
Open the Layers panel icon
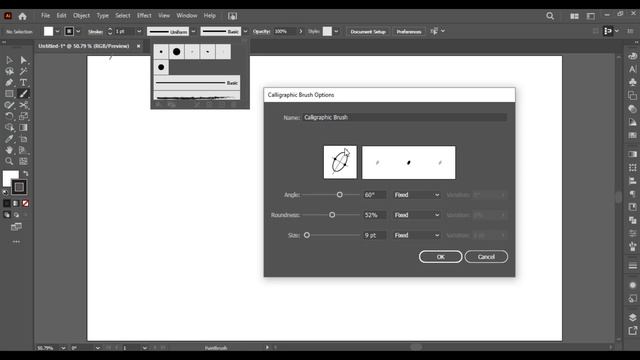(633, 317)
